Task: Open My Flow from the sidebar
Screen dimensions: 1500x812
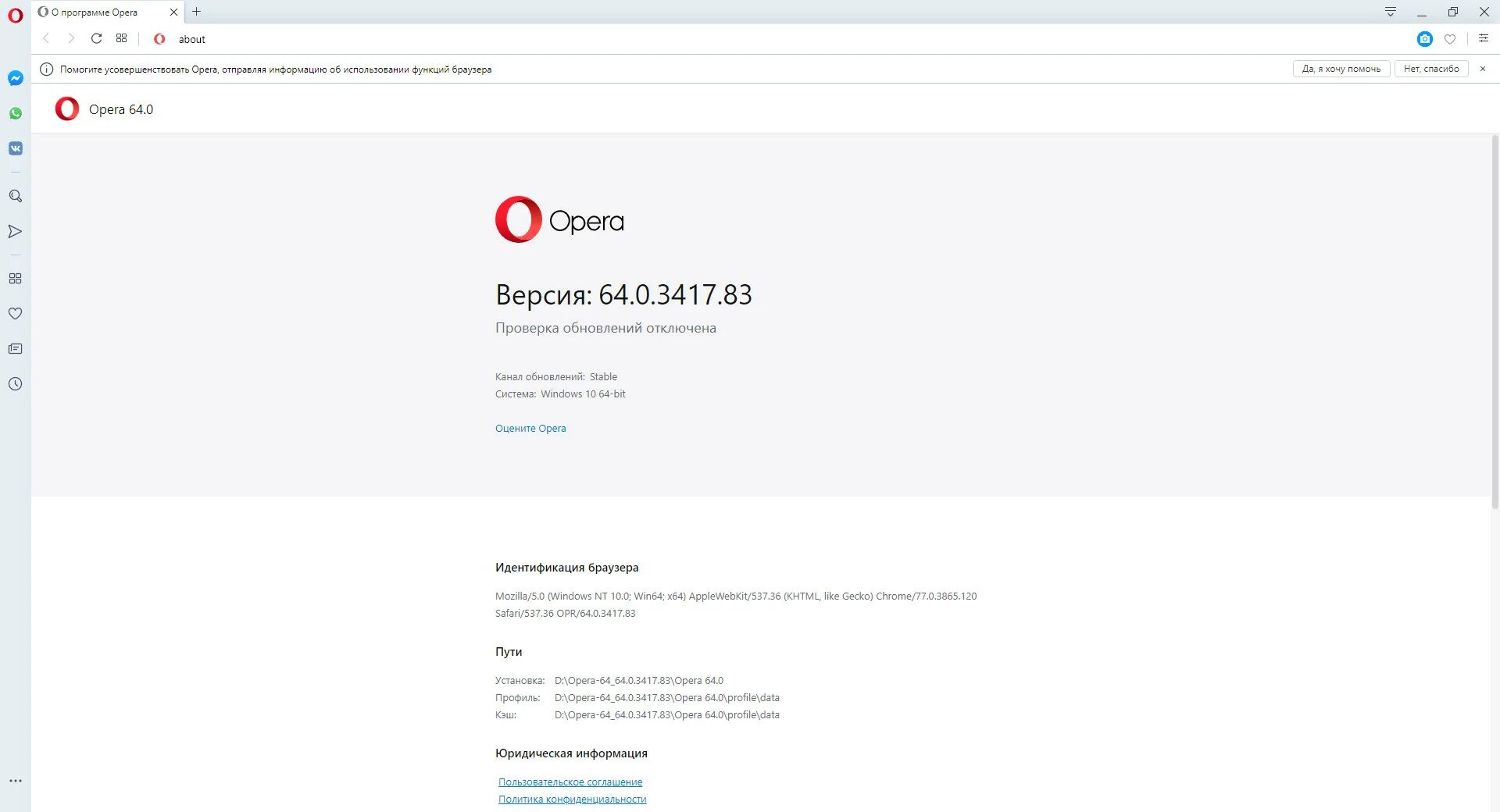Action: tap(16, 231)
